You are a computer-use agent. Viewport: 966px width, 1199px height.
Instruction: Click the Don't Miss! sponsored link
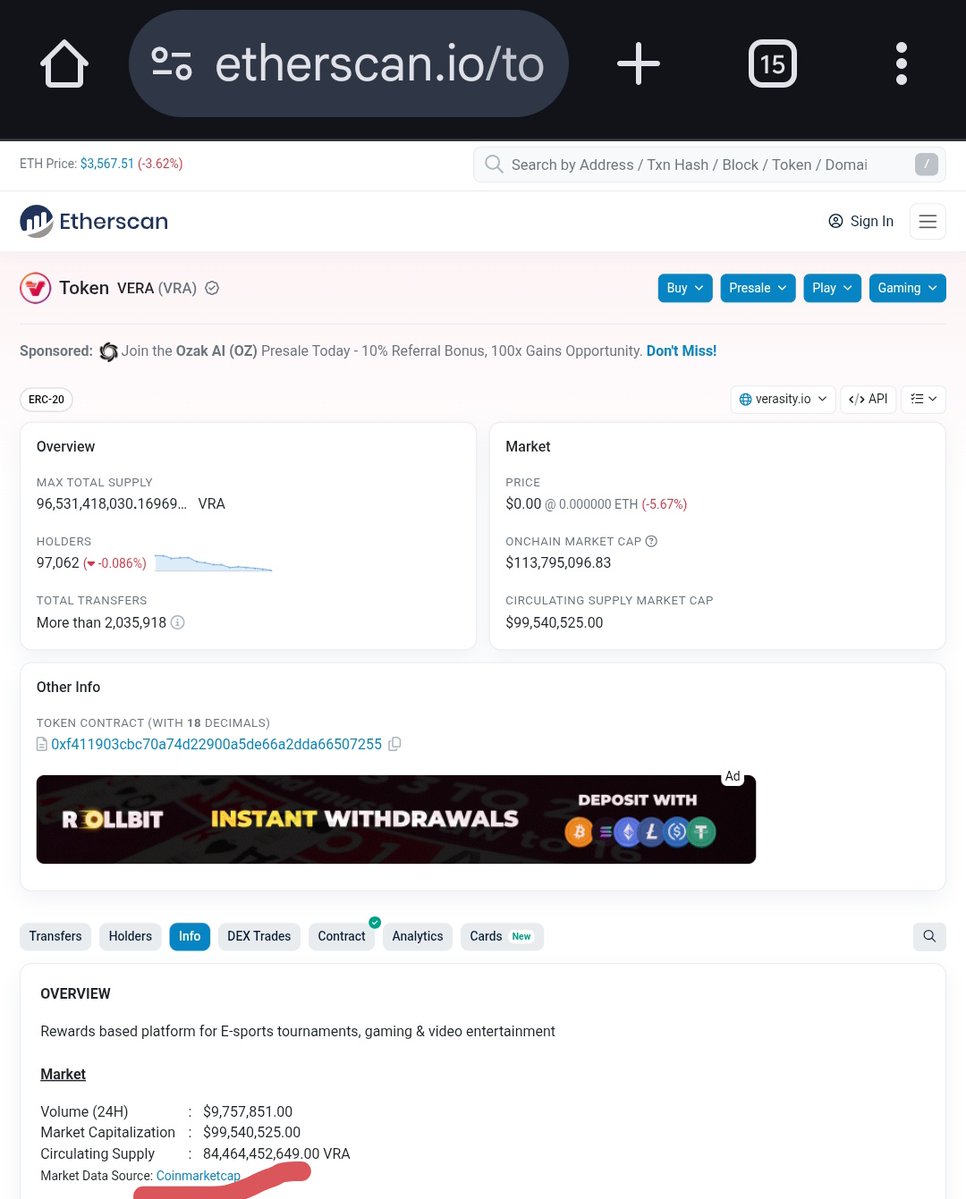click(681, 351)
